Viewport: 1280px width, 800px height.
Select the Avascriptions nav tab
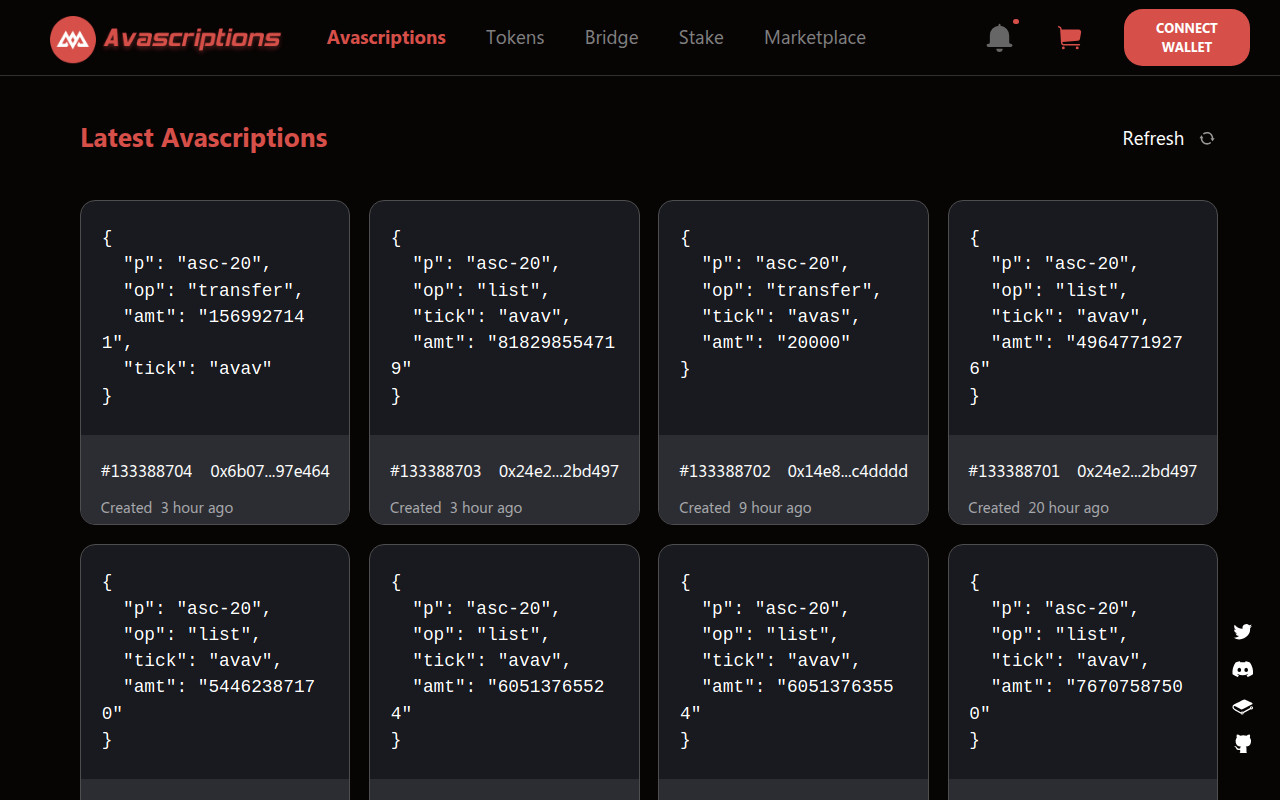(x=386, y=37)
